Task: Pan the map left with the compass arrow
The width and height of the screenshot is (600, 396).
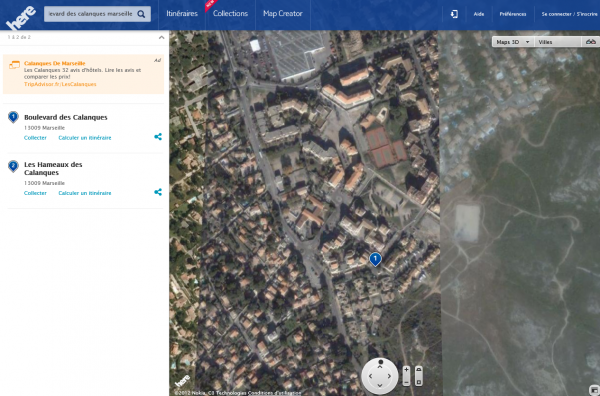Action: 370,376
